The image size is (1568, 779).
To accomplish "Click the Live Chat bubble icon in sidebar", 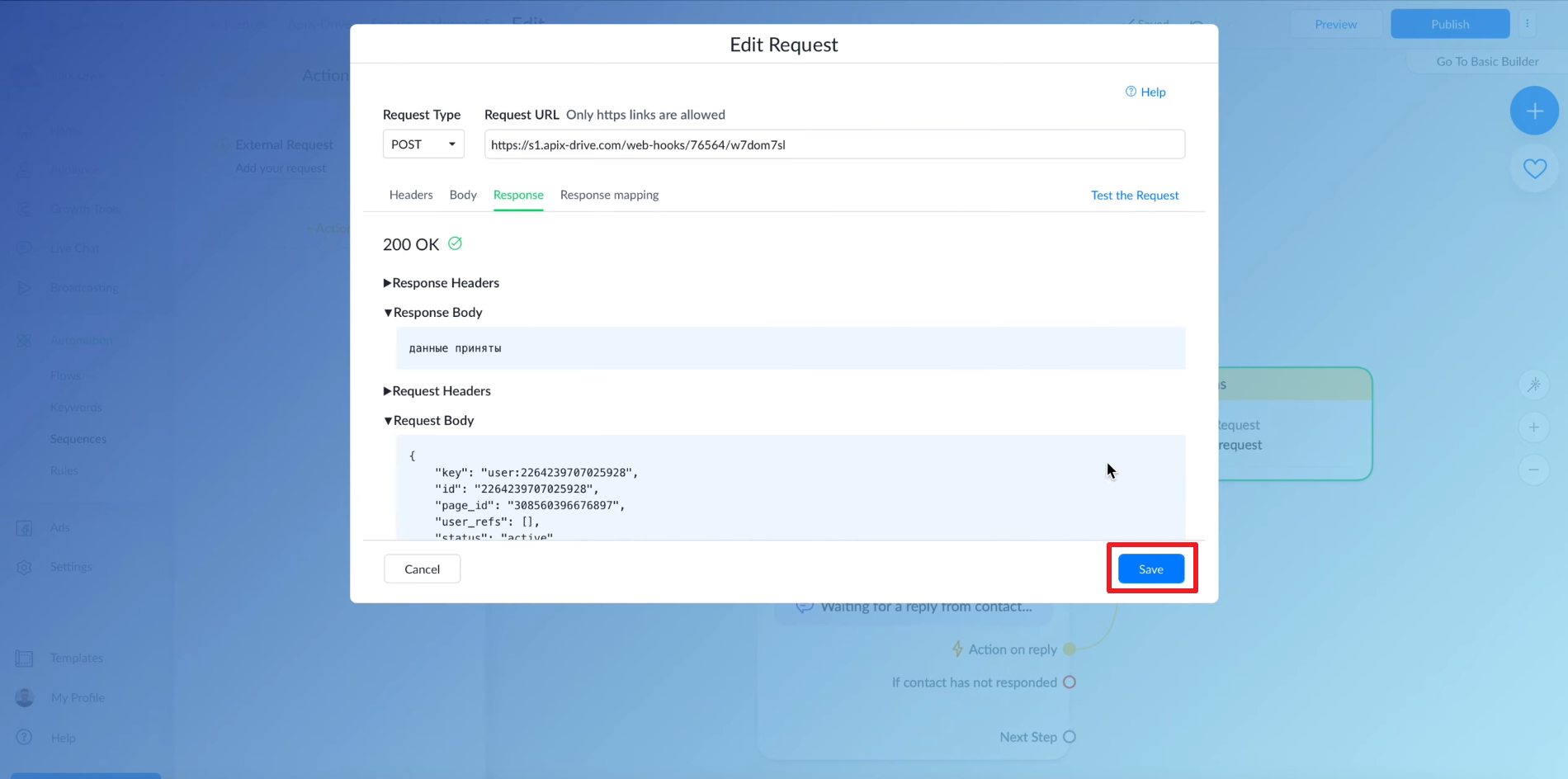I will [24, 248].
